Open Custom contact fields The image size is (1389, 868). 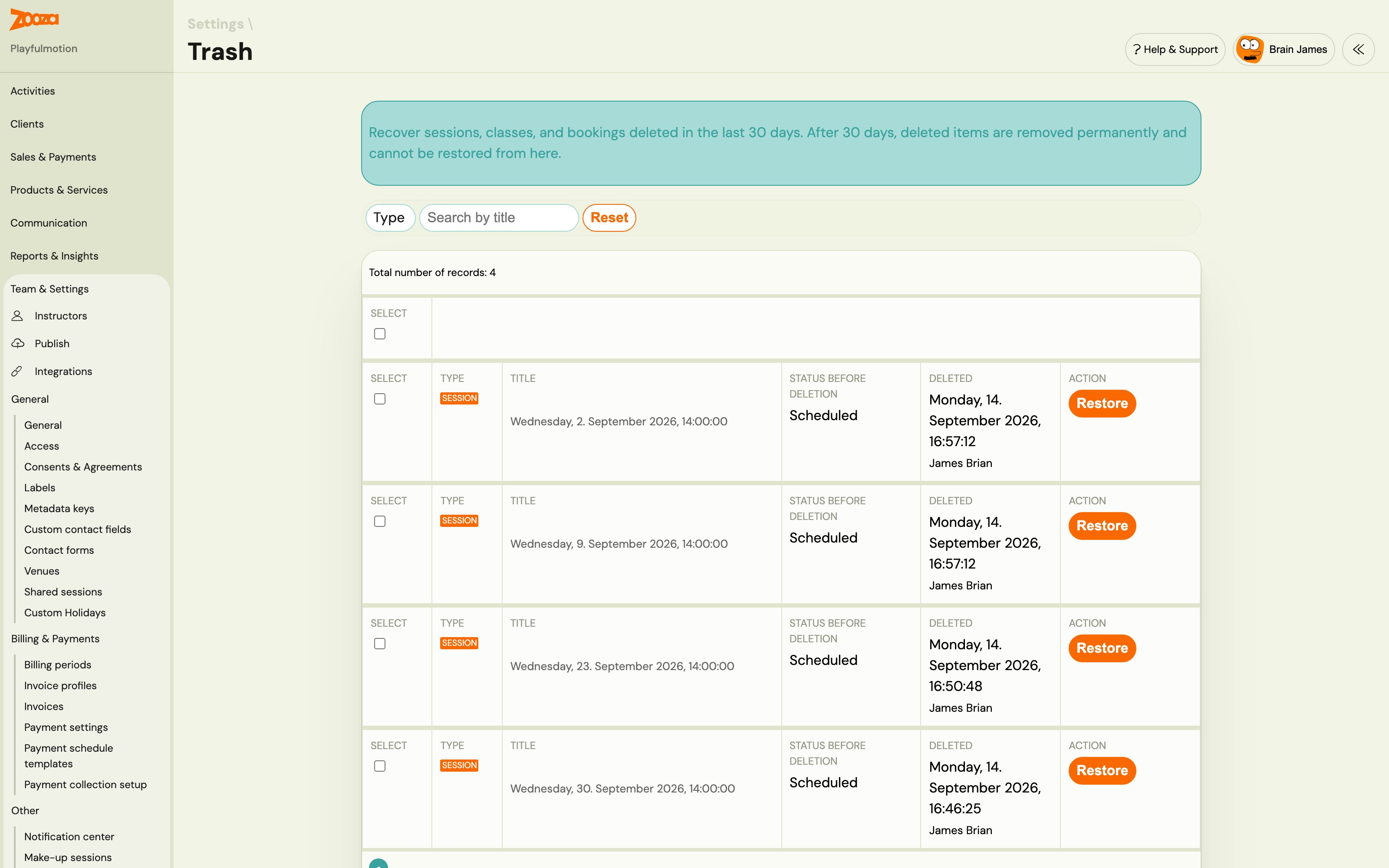click(x=78, y=529)
